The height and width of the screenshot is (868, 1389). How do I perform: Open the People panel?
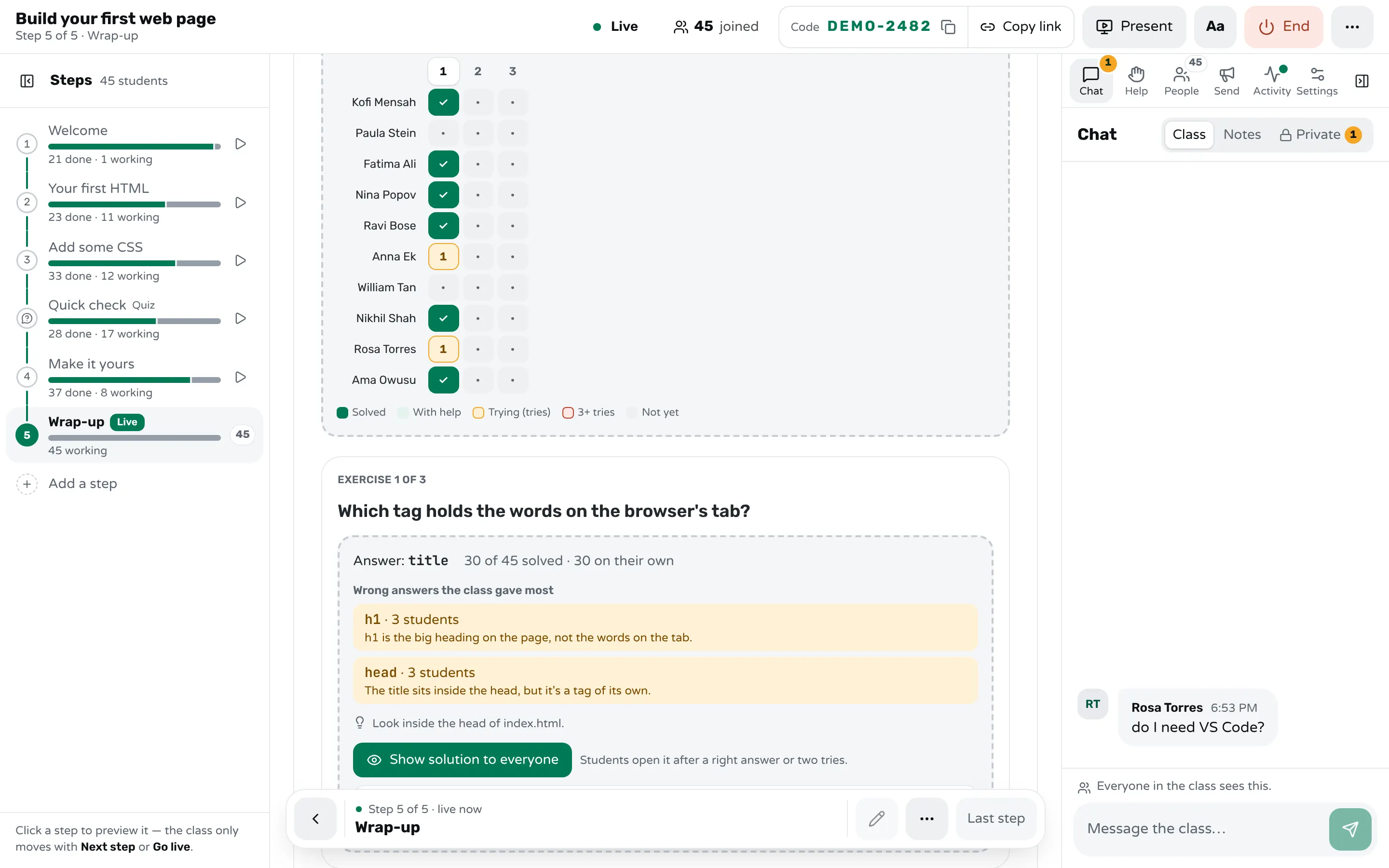coord(1181,81)
